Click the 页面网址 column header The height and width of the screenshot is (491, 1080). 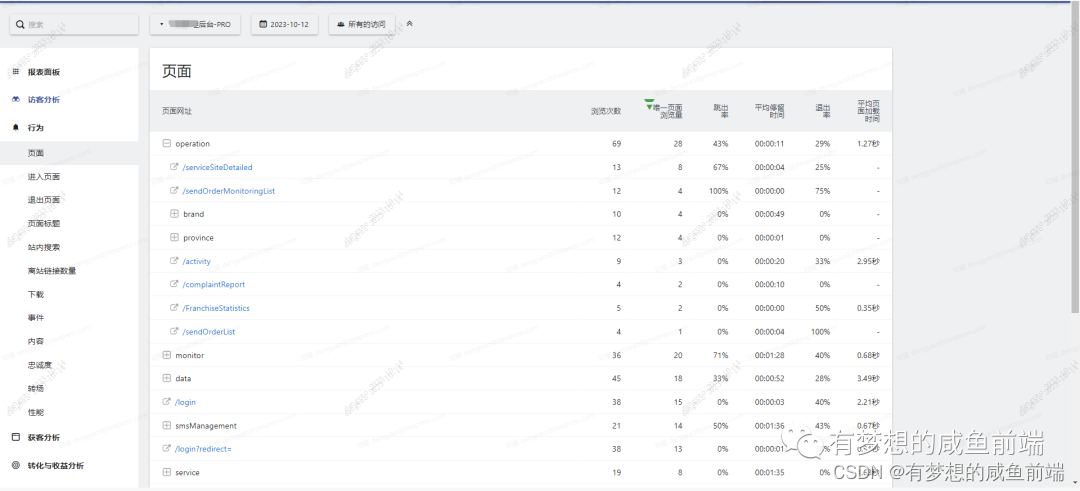(177, 111)
